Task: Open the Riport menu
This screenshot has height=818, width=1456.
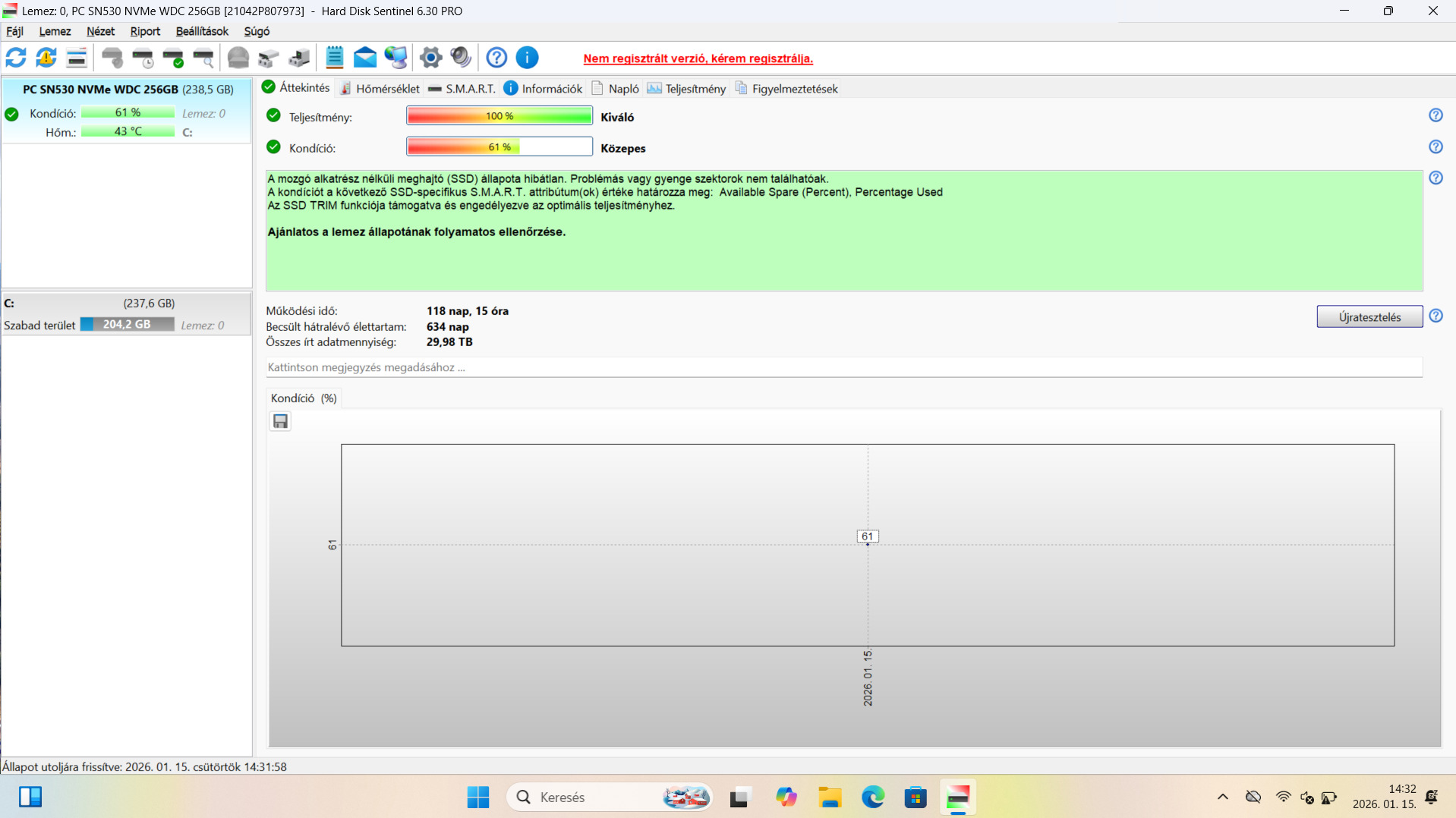Action: coord(145,32)
